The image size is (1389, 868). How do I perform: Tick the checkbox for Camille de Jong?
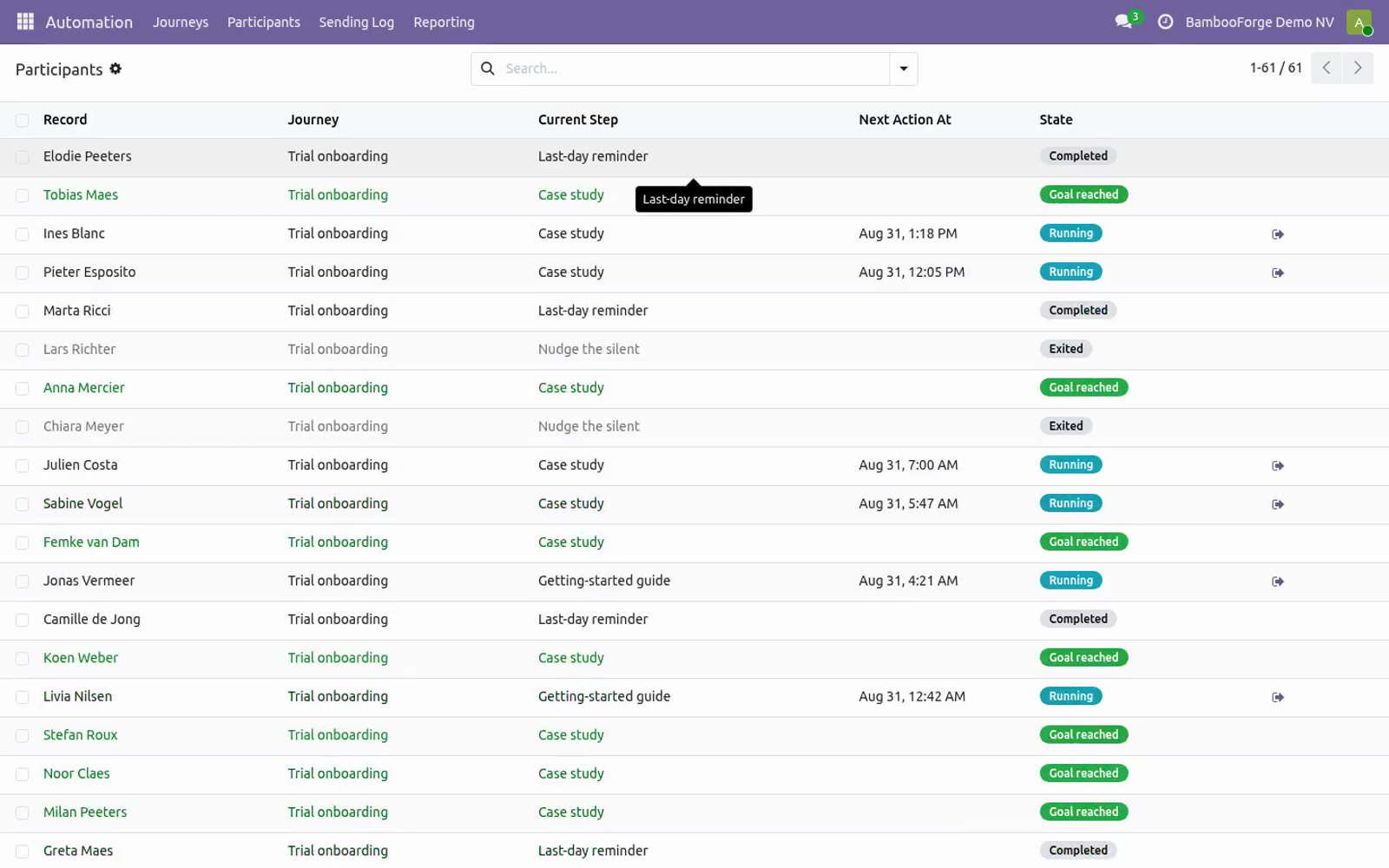pyautogui.click(x=23, y=621)
